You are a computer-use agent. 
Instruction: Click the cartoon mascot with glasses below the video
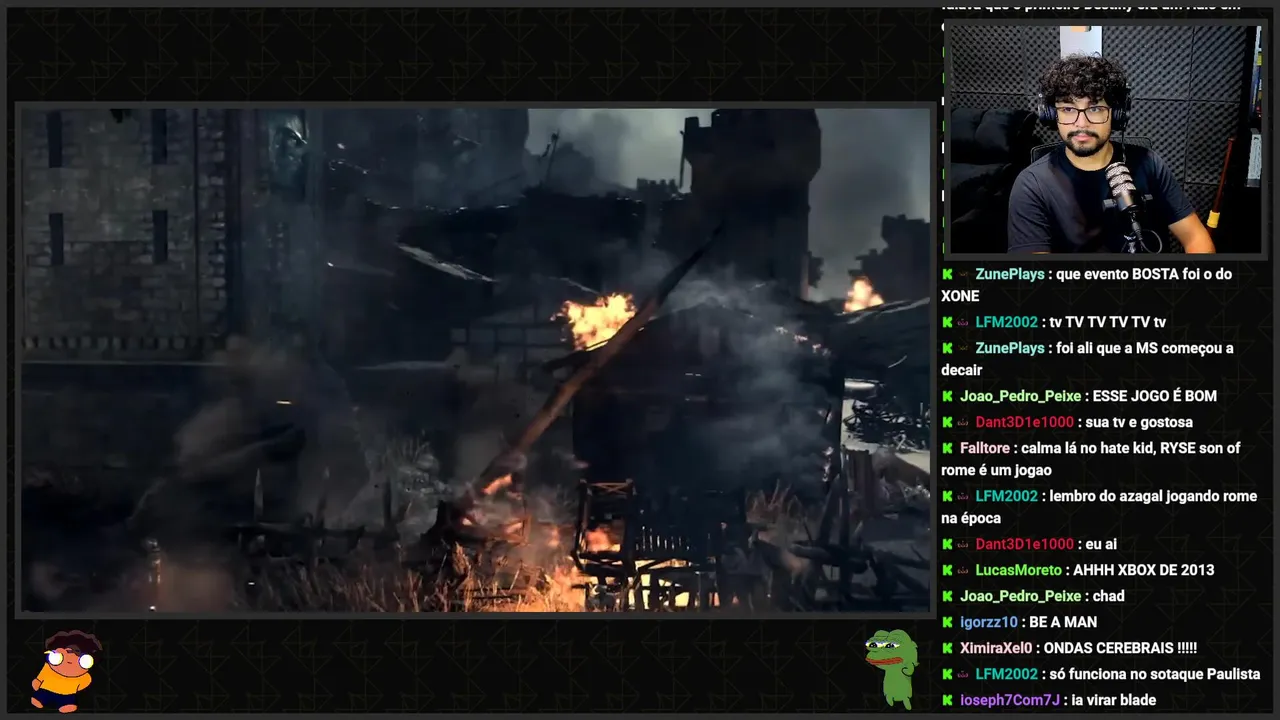[66, 670]
